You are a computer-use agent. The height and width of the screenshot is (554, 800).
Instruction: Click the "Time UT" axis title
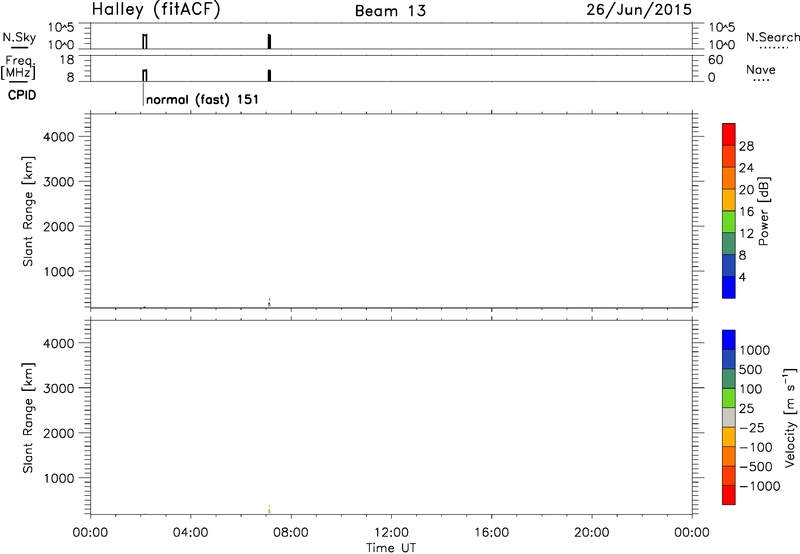(391, 548)
